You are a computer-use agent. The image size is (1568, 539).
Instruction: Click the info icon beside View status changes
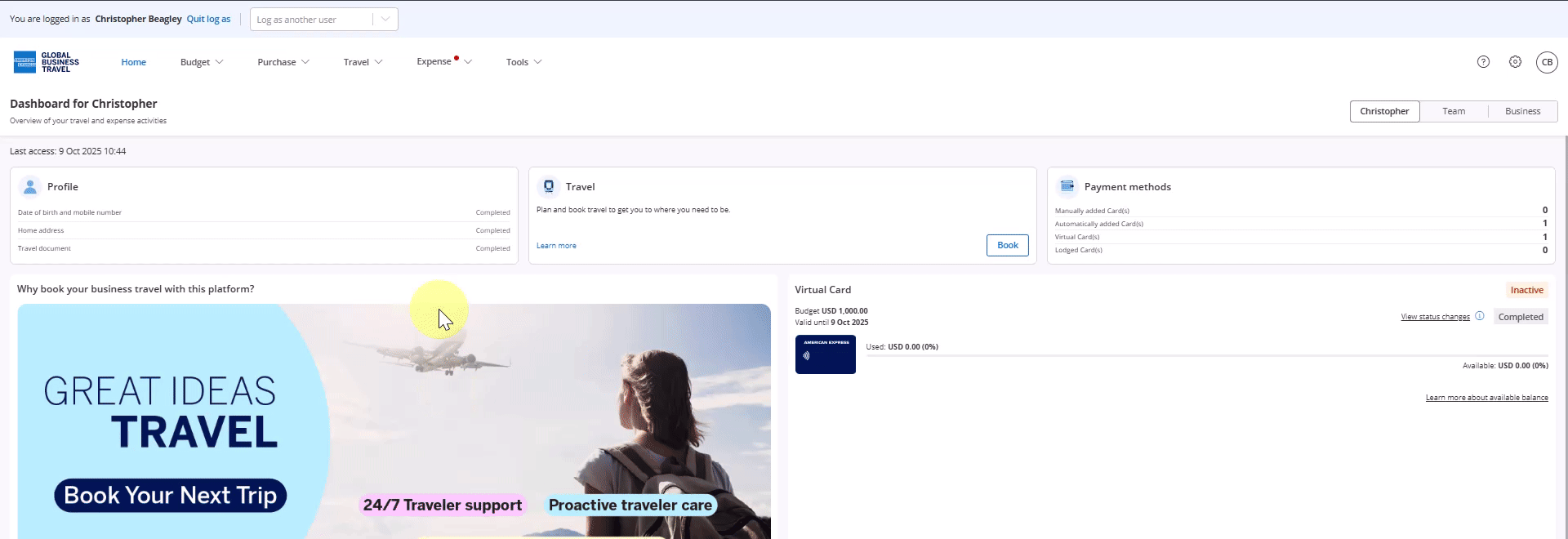click(x=1479, y=316)
